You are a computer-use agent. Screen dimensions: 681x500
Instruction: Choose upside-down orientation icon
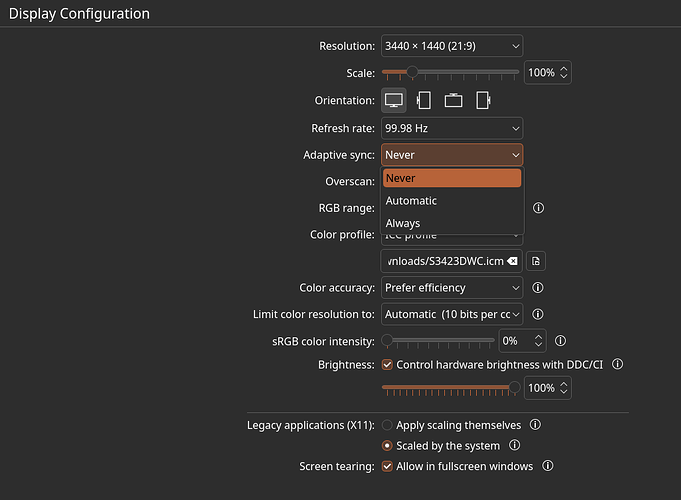pyautogui.click(x=453, y=100)
